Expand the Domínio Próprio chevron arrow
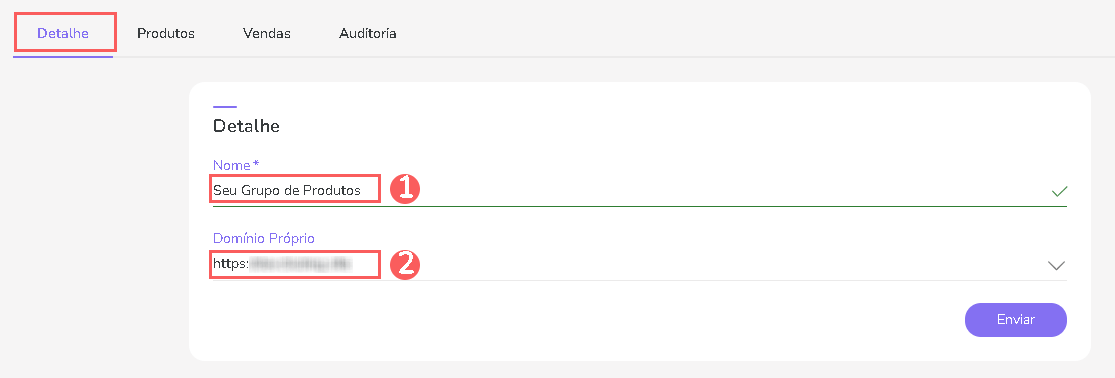The width and height of the screenshot is (1115, 378). 1057,266
